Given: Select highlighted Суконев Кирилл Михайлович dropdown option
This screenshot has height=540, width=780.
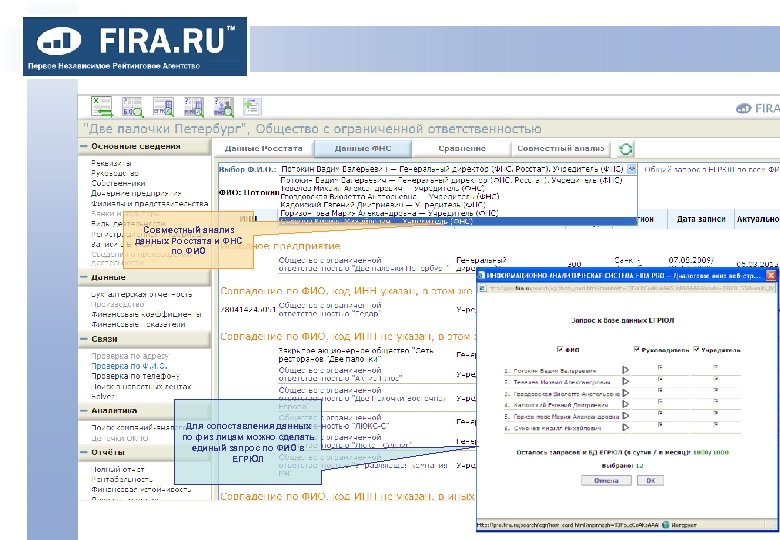Looking at the screenshot, I should point(458,221).
